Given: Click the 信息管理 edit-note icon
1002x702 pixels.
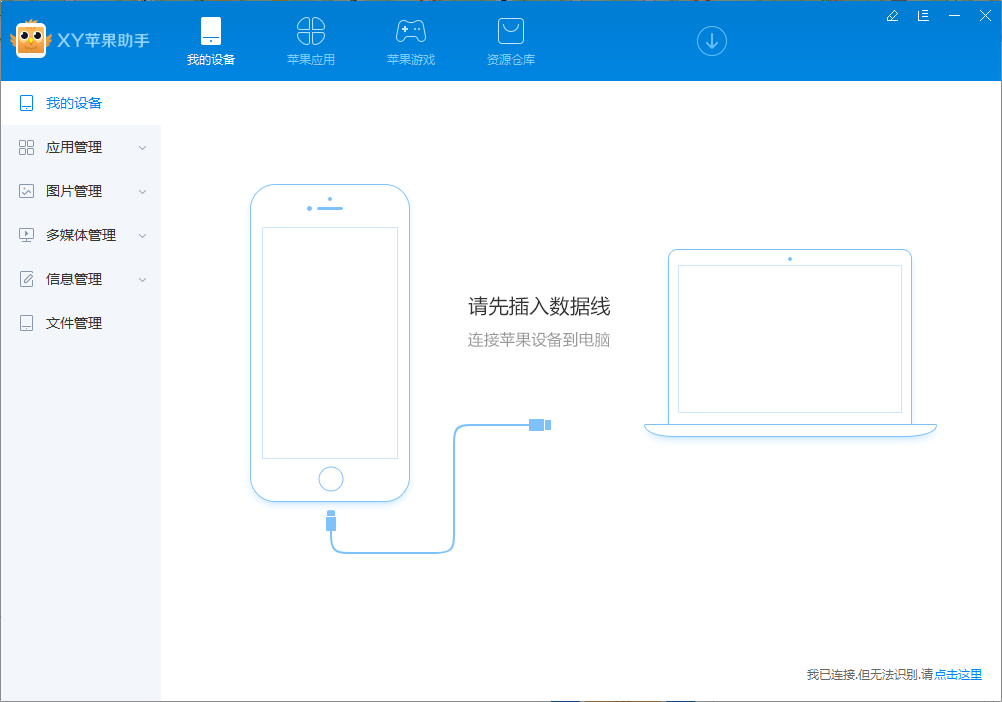Looking at the screenshot, I should tap(26, 279).
